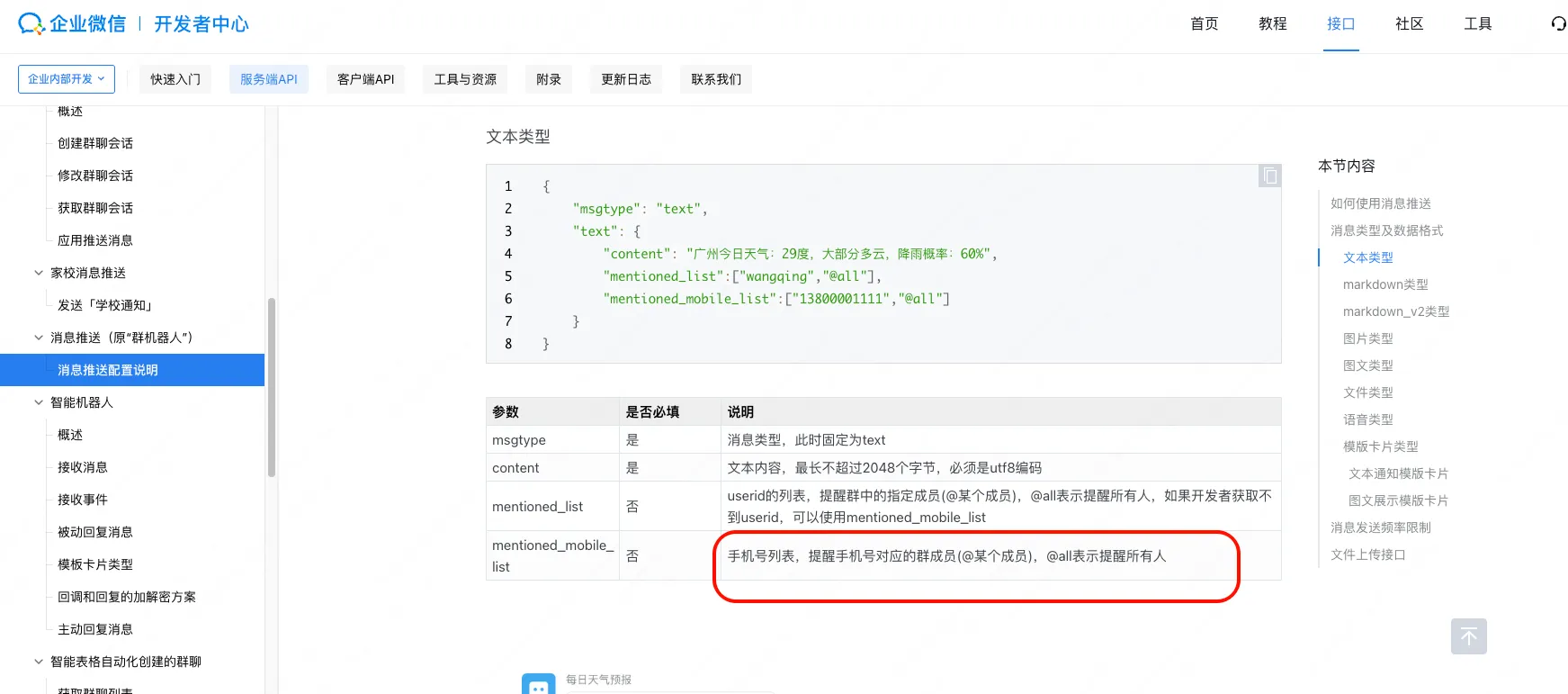Open 发送「学校通知」 in the sidebar

pyautogui.click(x=105, y=305)
